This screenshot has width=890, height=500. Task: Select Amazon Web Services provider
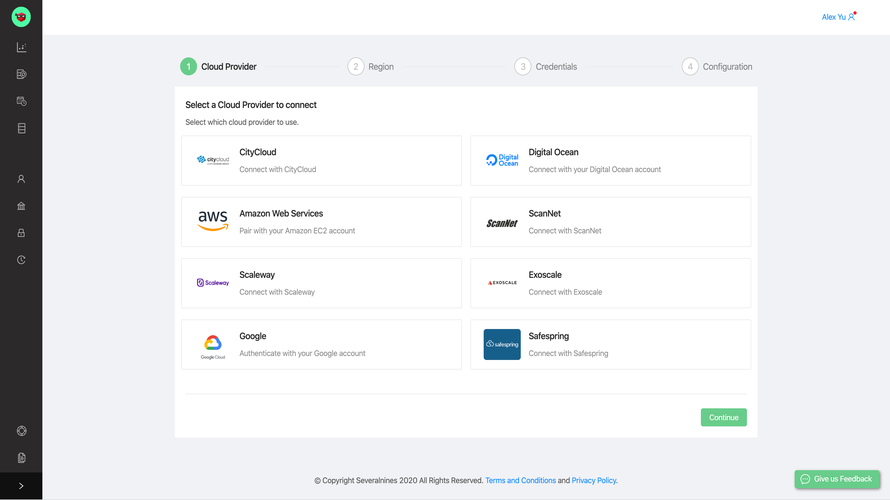click(x=321, y=222)
